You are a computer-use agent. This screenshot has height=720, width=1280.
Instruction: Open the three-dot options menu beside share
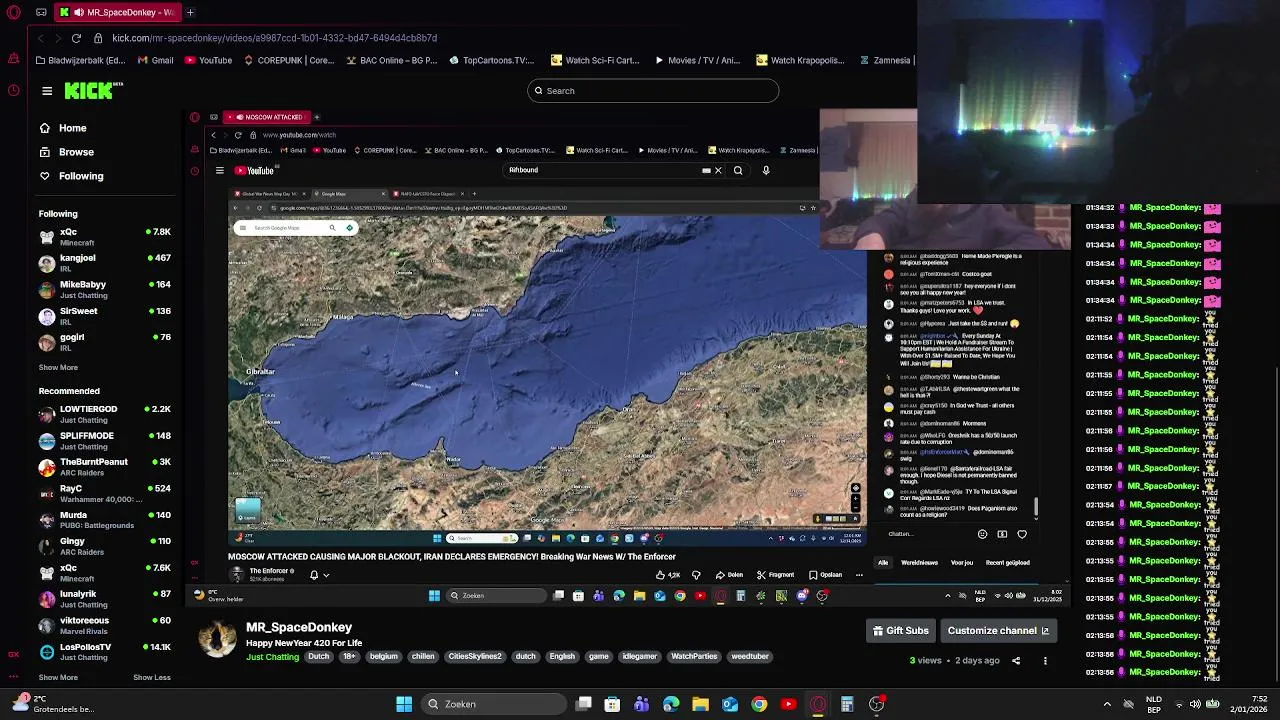(1045, 661)
